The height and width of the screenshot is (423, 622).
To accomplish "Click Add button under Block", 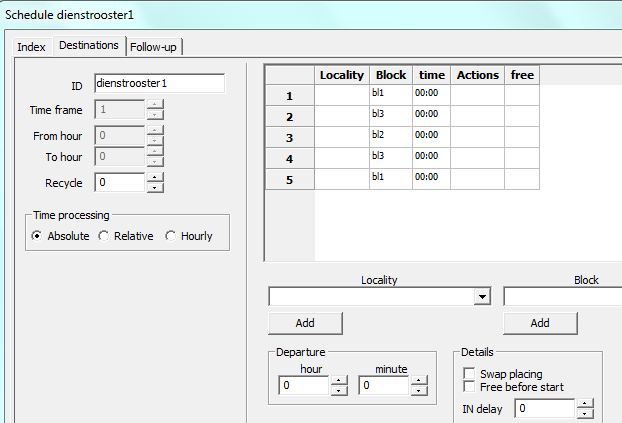I will point(540,323).
